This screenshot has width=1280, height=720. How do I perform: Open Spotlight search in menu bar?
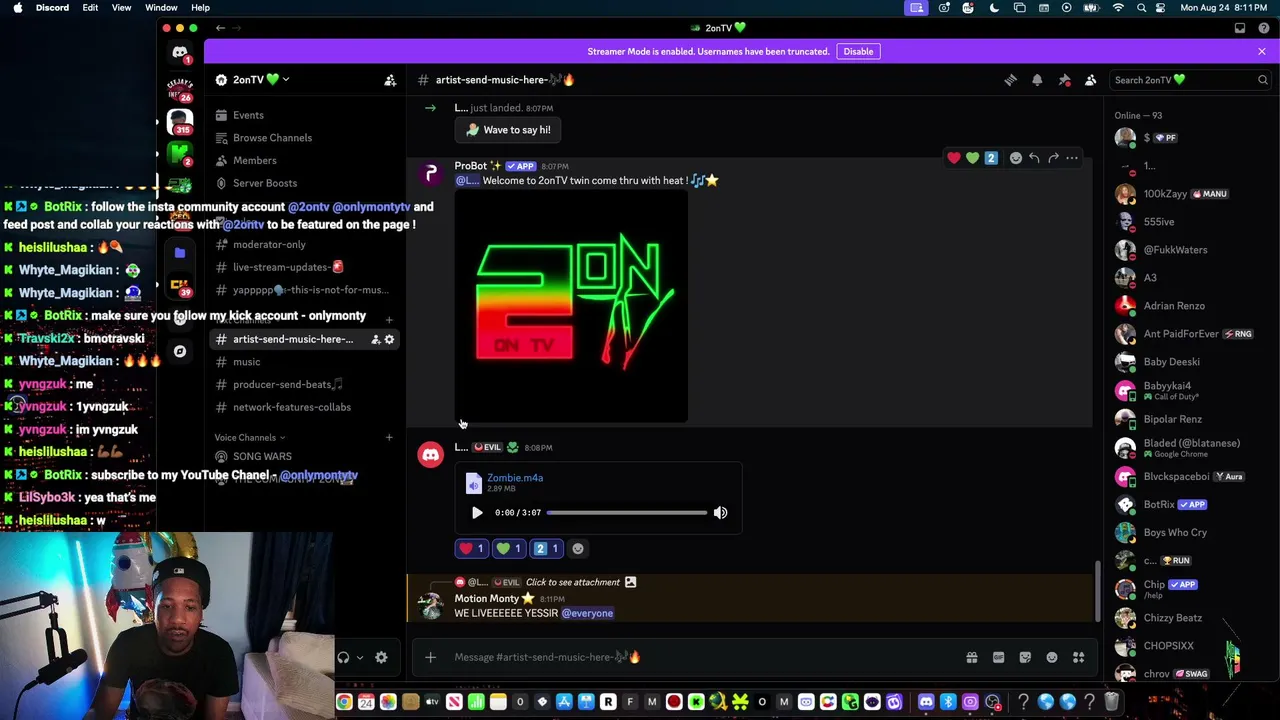pos(1141,8)
